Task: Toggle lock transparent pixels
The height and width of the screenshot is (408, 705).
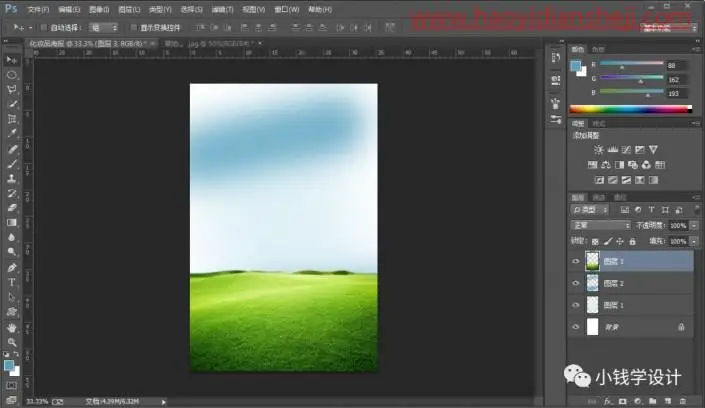Action: [x=595, y=242]
